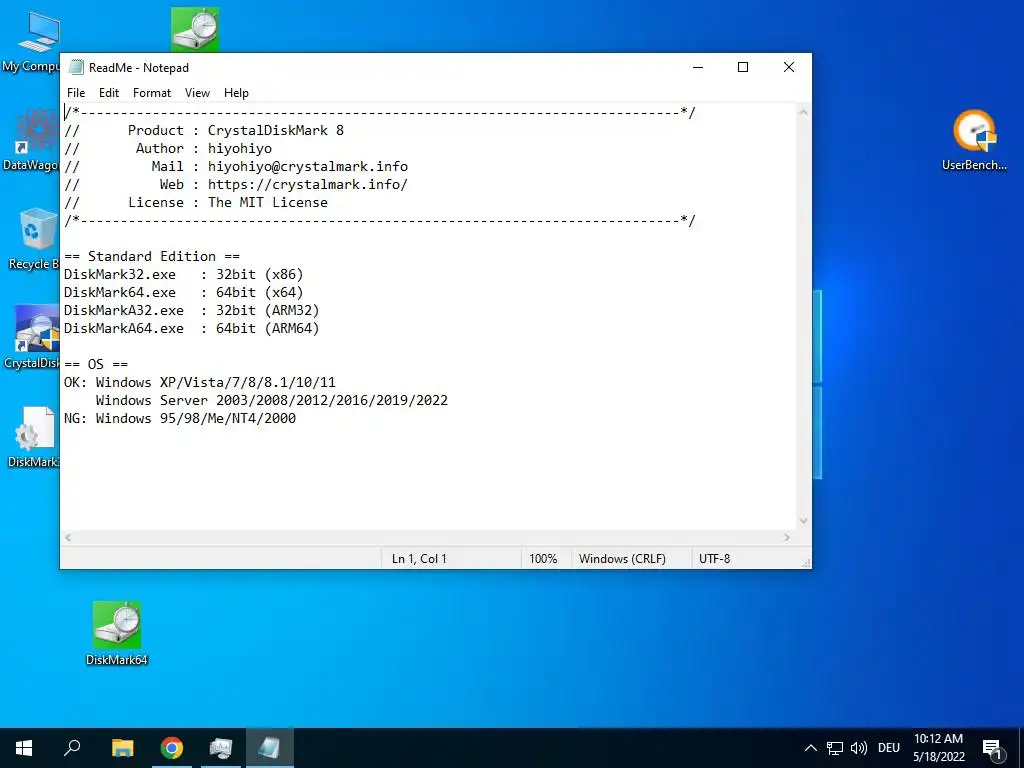Place cursor on hiyohiyo@crystalmark.info mail text
The image size is (1024, 768).
[x=308, y=167]
